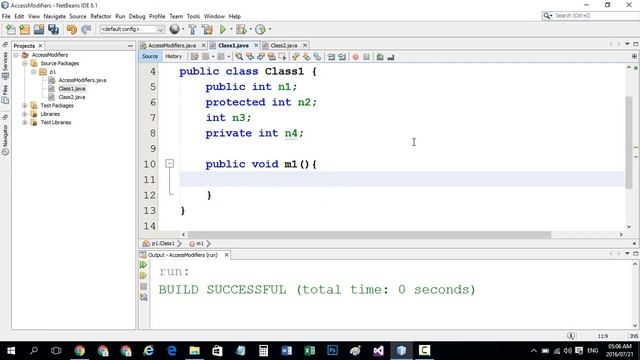Collapse m1 method code fold at line 10
Screen dimensions: 640x360
pyautogui.click(x=170, y=164)
